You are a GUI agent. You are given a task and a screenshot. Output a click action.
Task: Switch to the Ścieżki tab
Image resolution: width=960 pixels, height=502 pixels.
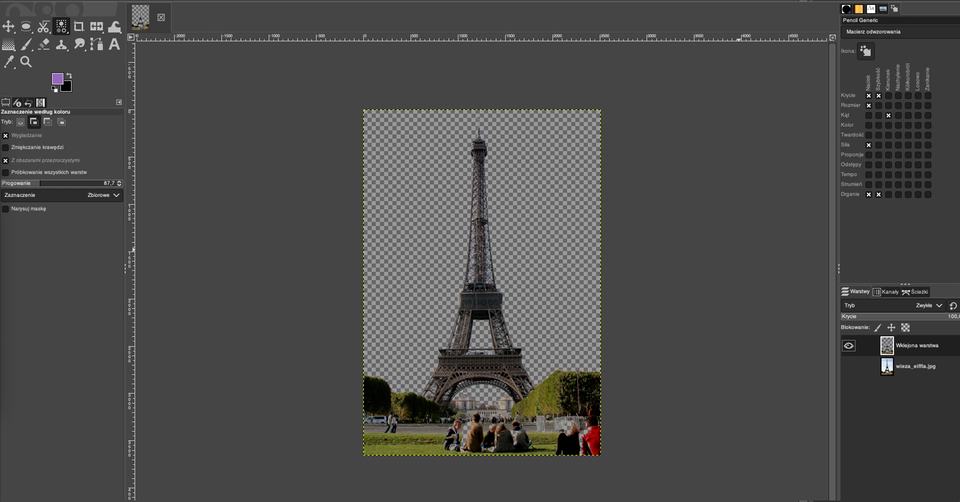point(914,291)
